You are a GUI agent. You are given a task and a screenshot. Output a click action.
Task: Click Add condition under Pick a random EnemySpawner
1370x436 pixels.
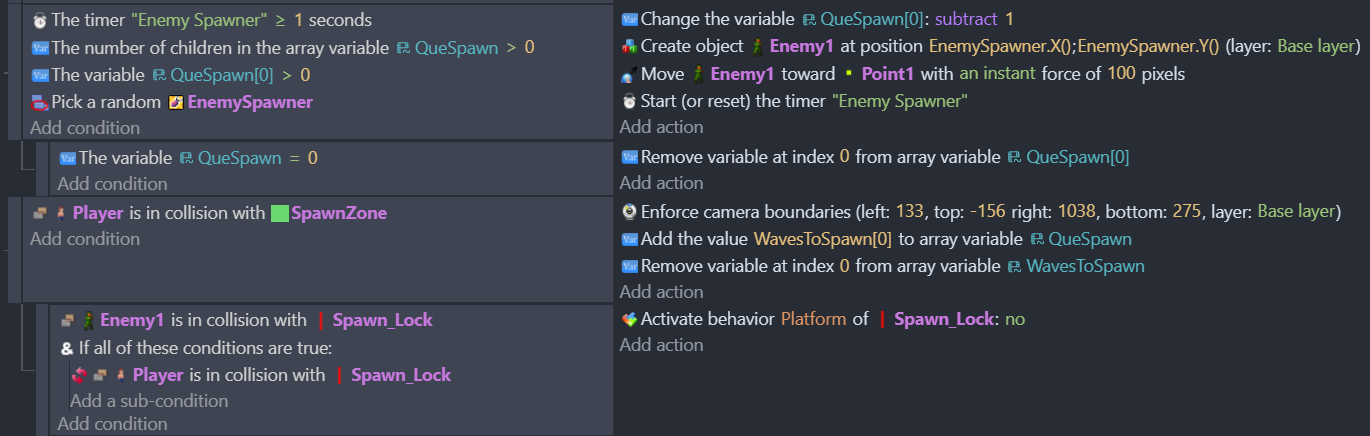[x=85, y=128]
